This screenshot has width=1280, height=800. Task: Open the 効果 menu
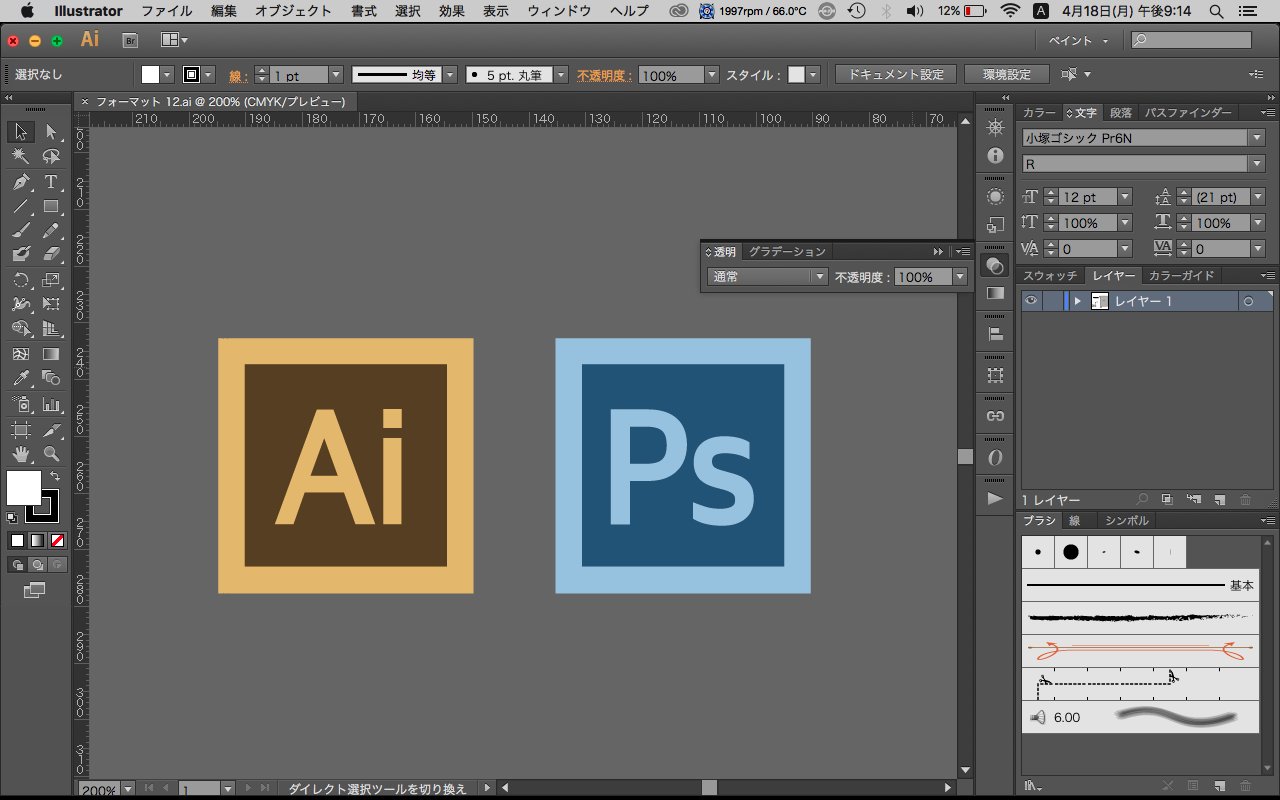(451, 11)
